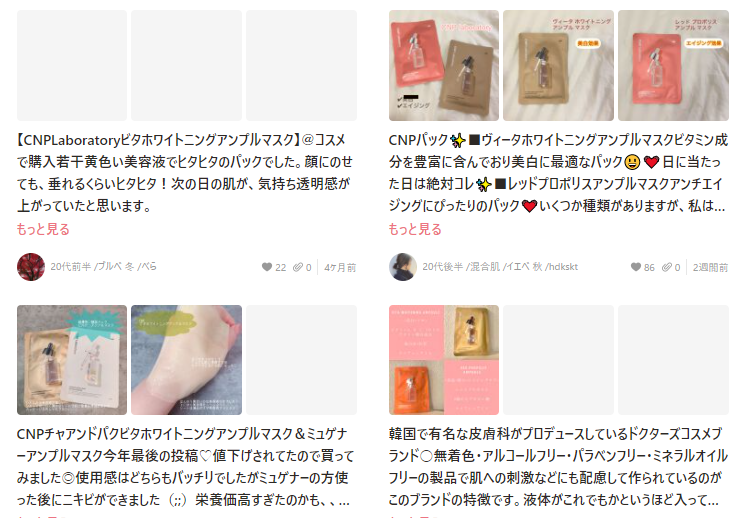743x518 pixels.
Task: View the Red Propolis pink mask photo
Action: (673, 65)
